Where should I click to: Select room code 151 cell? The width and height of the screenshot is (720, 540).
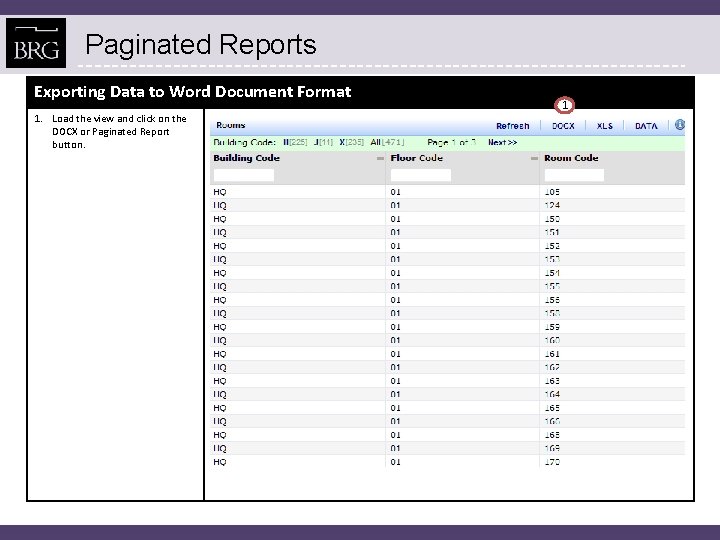coord(552,232)
